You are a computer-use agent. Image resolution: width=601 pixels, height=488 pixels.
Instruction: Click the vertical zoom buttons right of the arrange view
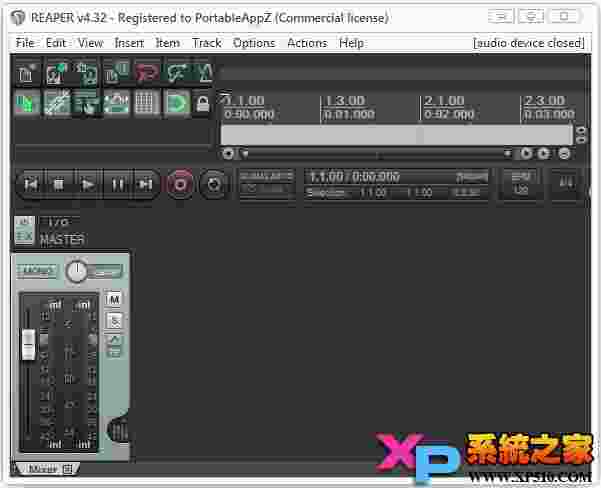581,135
